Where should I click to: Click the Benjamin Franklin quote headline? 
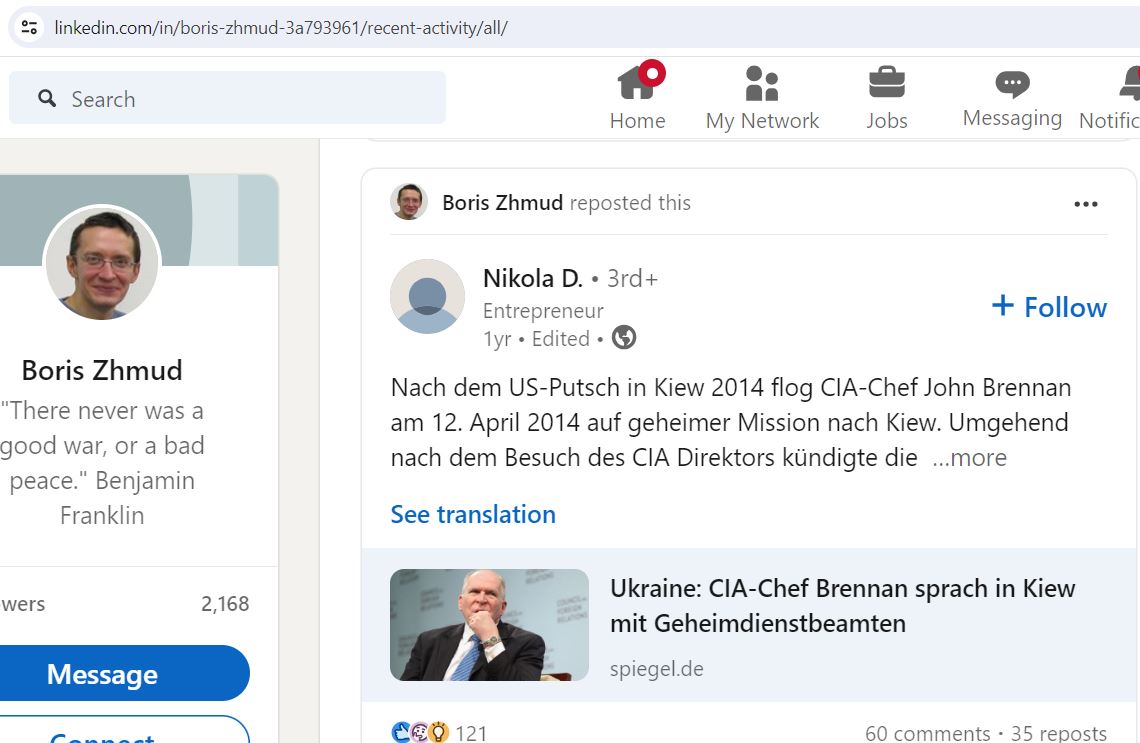tap(102, 463)
